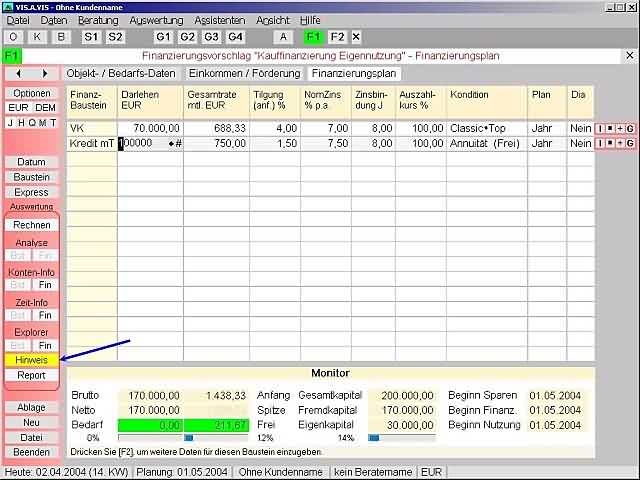Click the A toolbar button
Screen dimensions: 640x480
coord(283,37)
